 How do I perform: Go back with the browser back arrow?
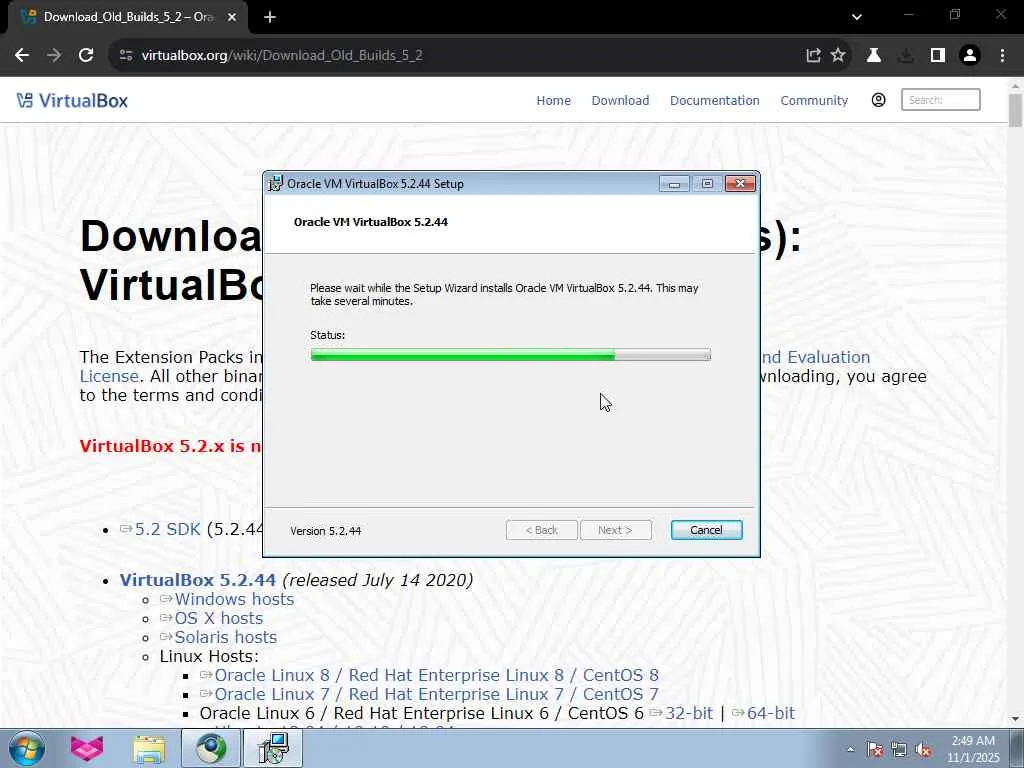(x=22, y=56)
